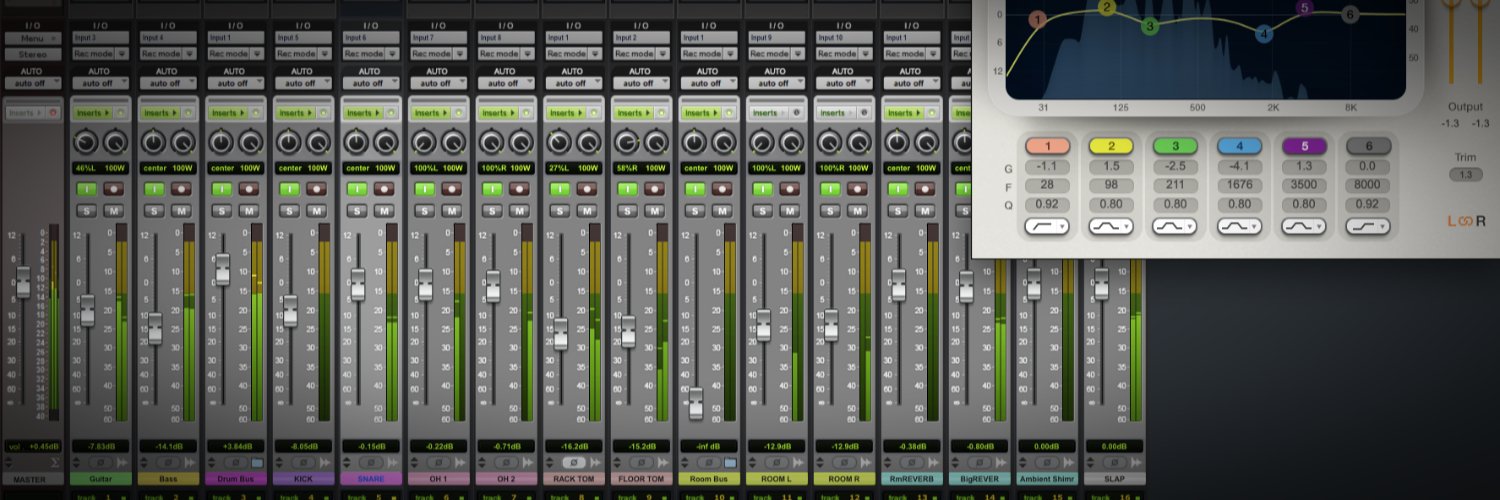Viewport: 1500px width, 500px height.
Task: Solo the Bass track
Action: point(153,210)
